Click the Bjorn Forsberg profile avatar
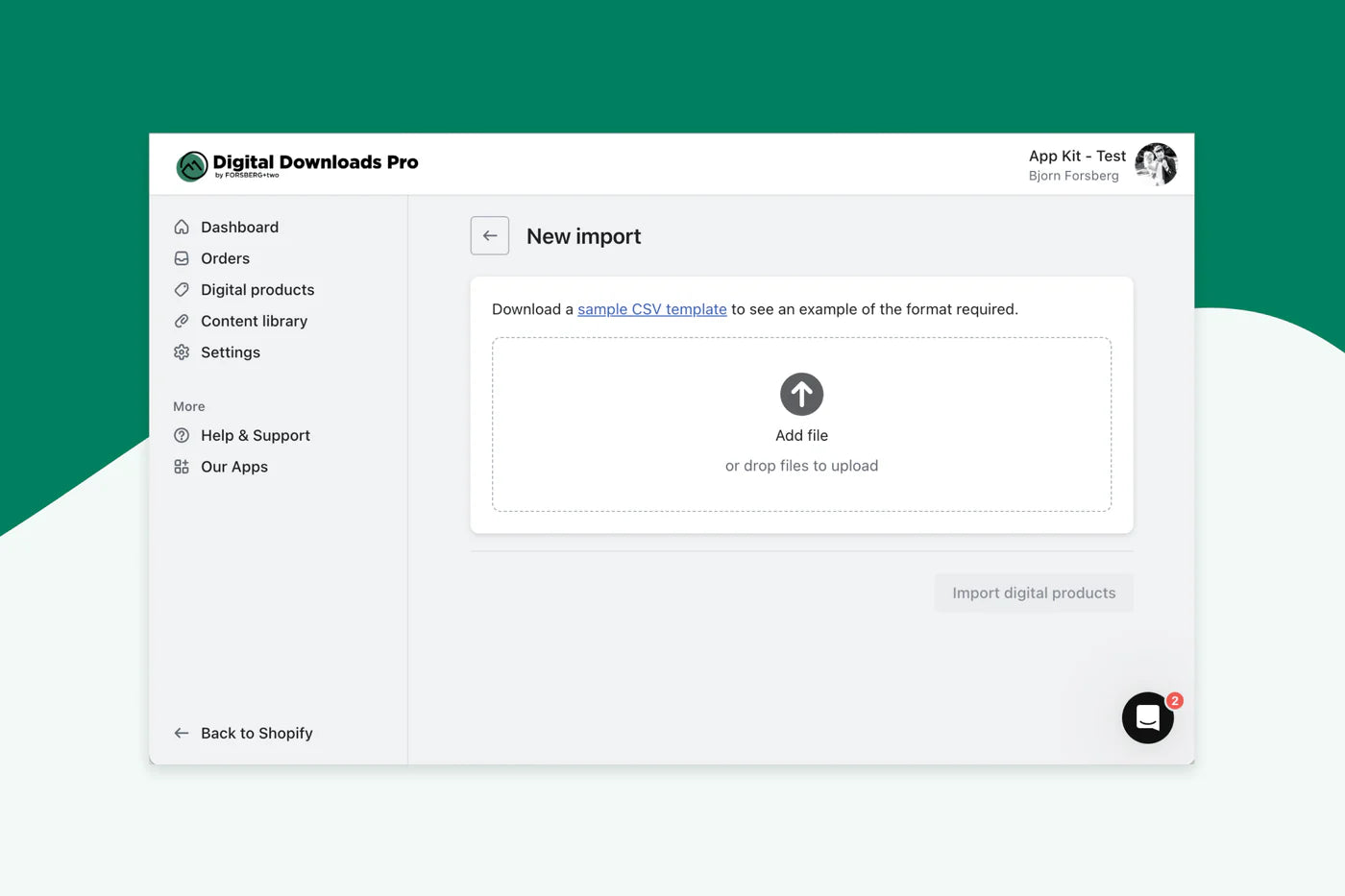The width and height of the screenshot is (1345, 896). click(x=1156, y=164)
